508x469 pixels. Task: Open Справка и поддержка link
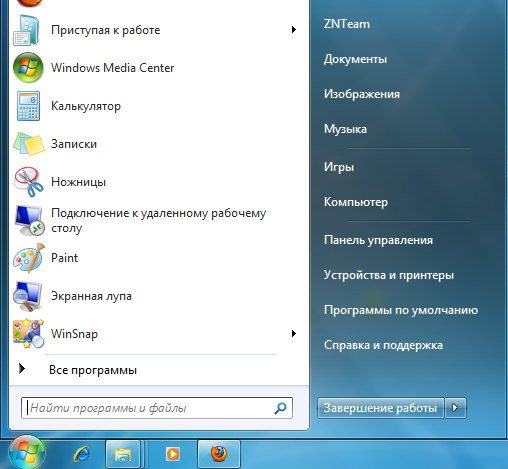(383, 345)
